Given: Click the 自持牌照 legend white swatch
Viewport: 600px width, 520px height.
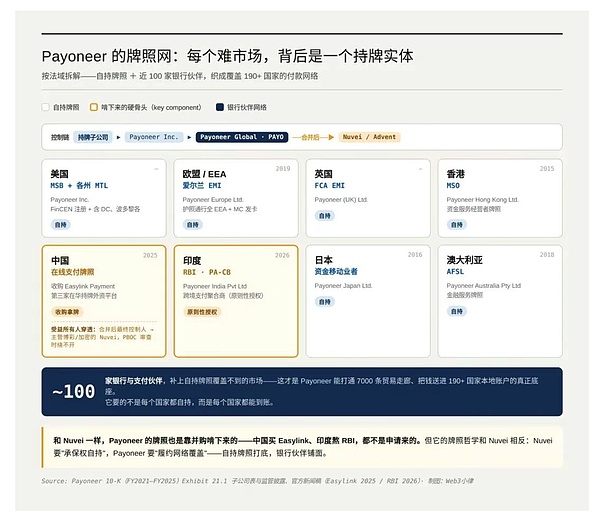Looking at the screenshot, I should click(46, 107).
